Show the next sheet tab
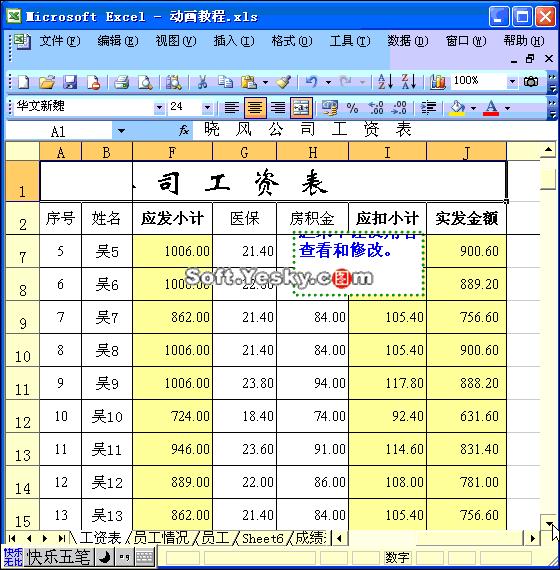The width and height of the screenshot is (560, 570). click(x=45, y=538)
